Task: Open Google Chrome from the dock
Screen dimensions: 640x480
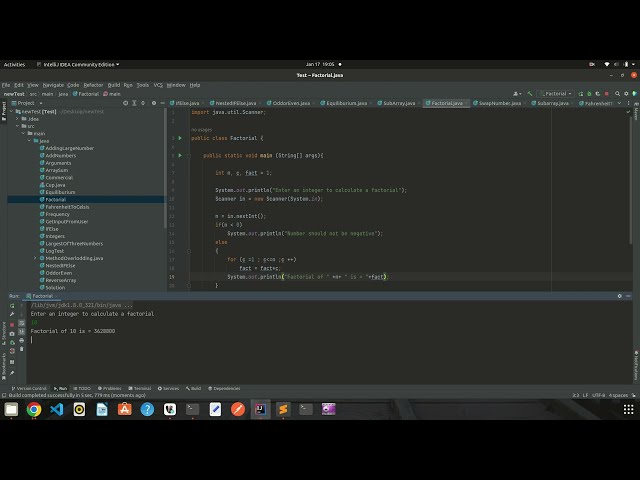Action: point(34,409)
